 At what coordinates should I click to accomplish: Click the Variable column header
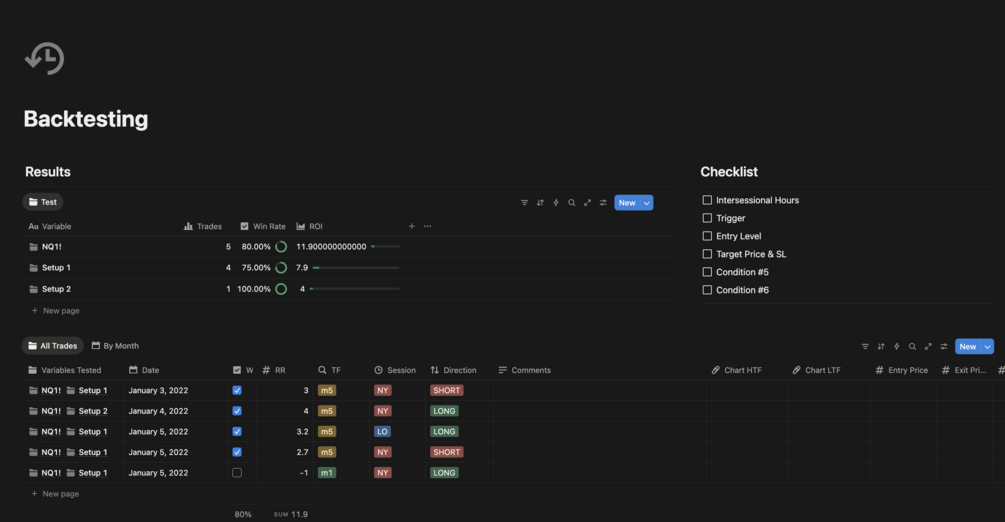[50, 226]
